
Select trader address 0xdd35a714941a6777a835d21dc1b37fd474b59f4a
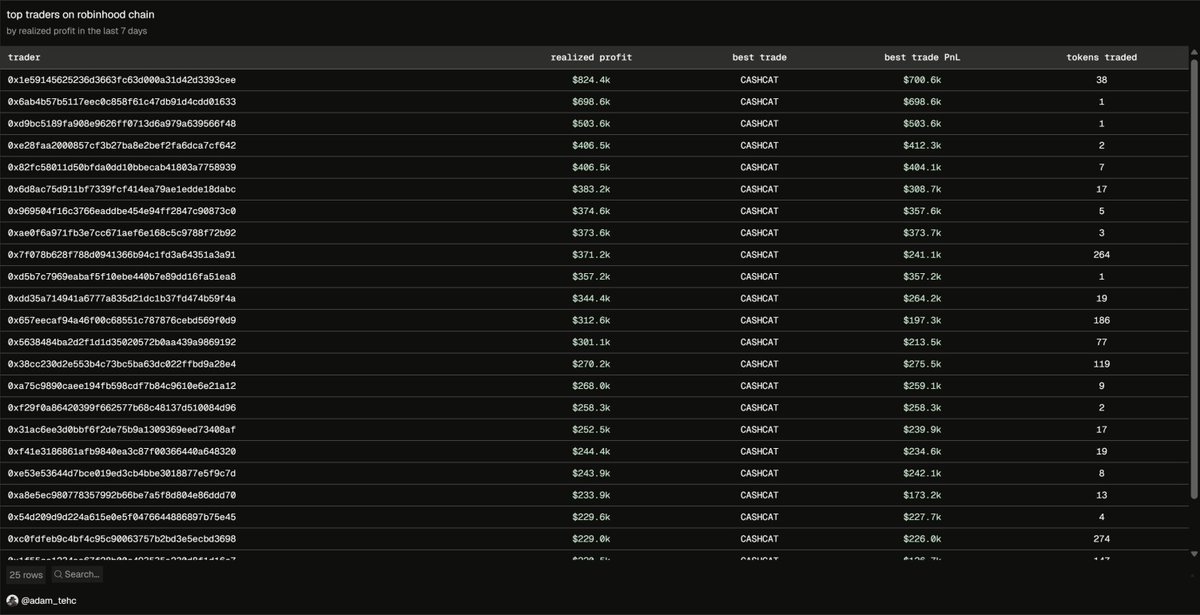point(121,299)
